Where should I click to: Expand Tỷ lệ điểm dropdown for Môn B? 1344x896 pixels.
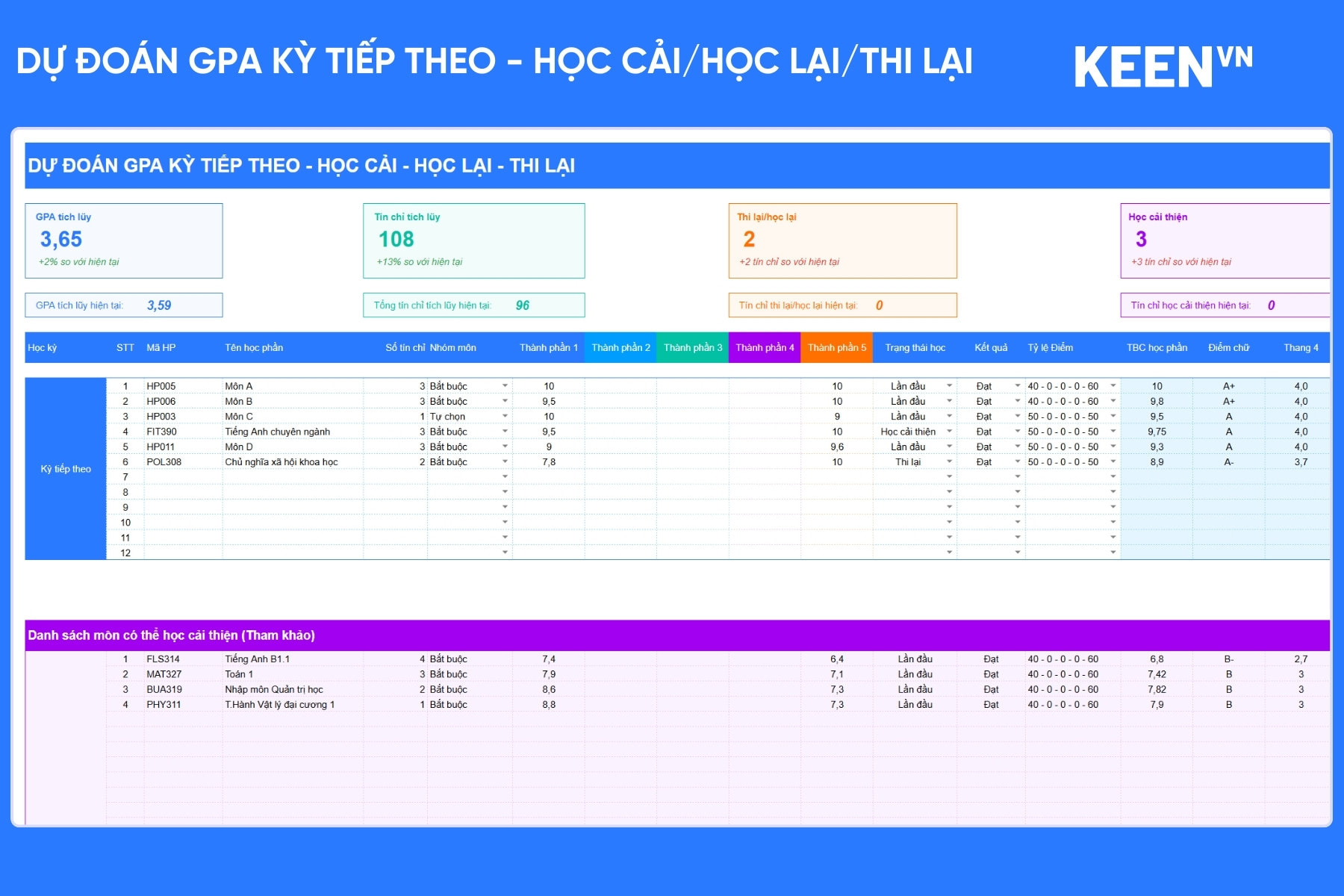click(x=1113, y=402)
